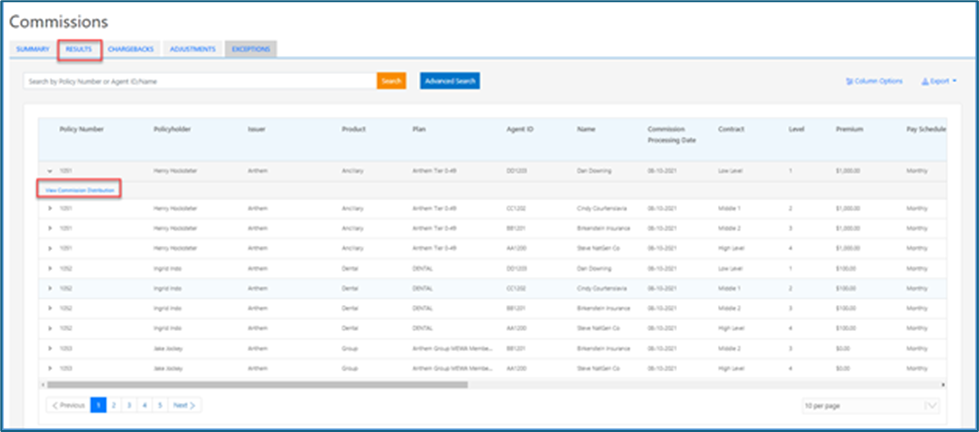Select the Results tab

(79, 49)
